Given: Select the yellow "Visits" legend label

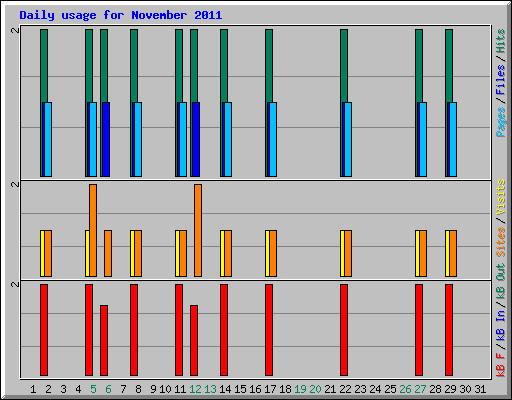Looking at the screenshot, I should tap(501, 197).
